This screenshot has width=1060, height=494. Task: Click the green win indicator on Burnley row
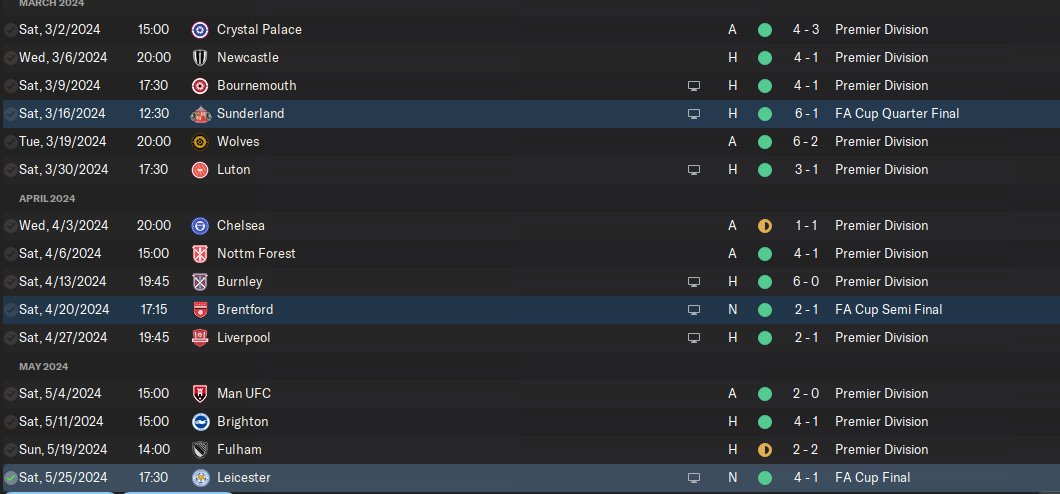click(765, 282)
